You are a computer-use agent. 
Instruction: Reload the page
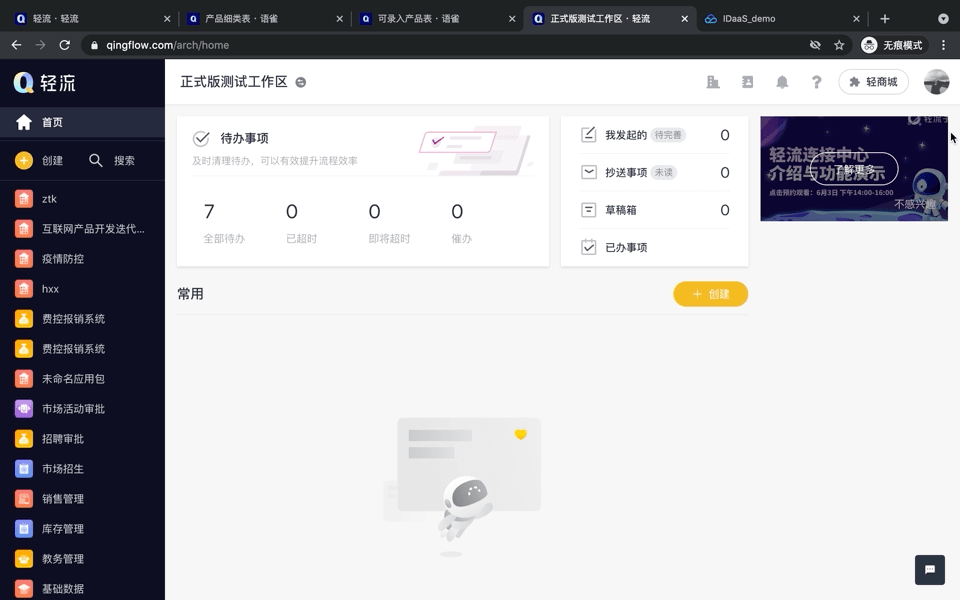click(x=64, y=45)
